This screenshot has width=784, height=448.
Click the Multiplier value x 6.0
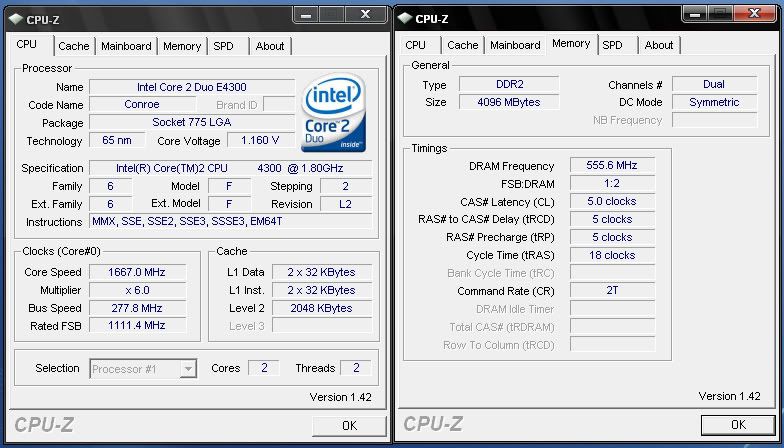tap(138, 290)
